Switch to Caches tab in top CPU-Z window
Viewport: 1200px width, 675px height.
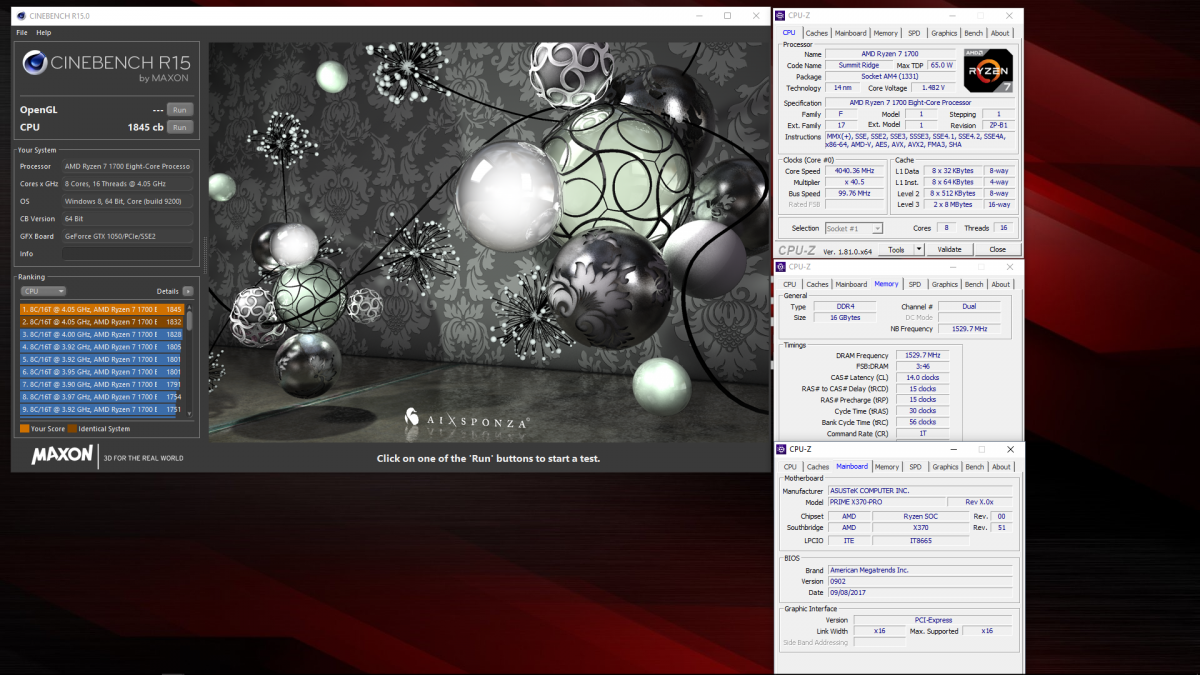point(817,33)
